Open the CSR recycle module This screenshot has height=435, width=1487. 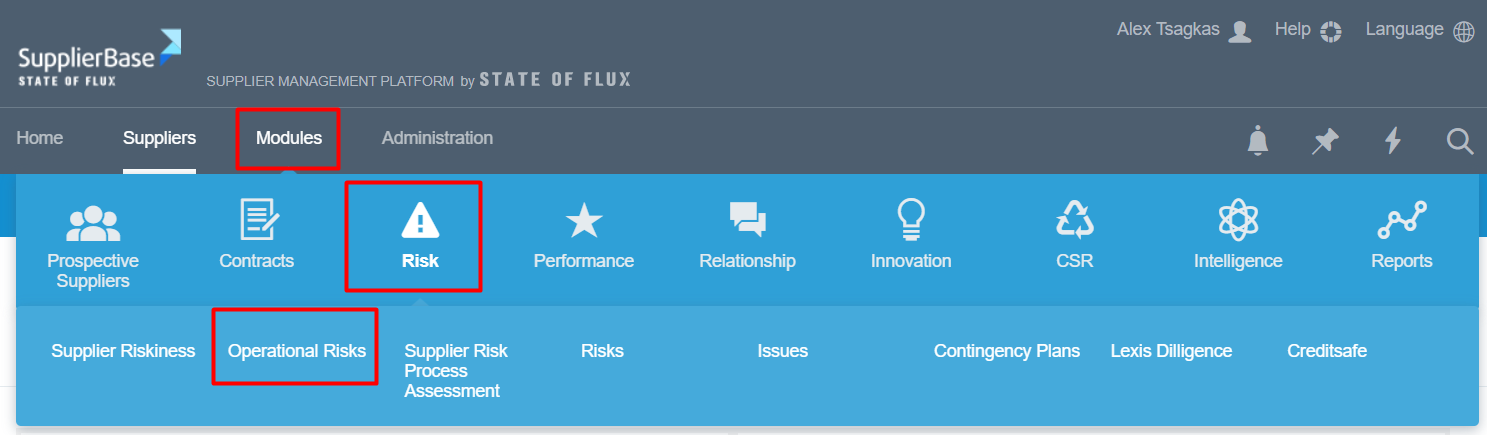point(1075,236)
